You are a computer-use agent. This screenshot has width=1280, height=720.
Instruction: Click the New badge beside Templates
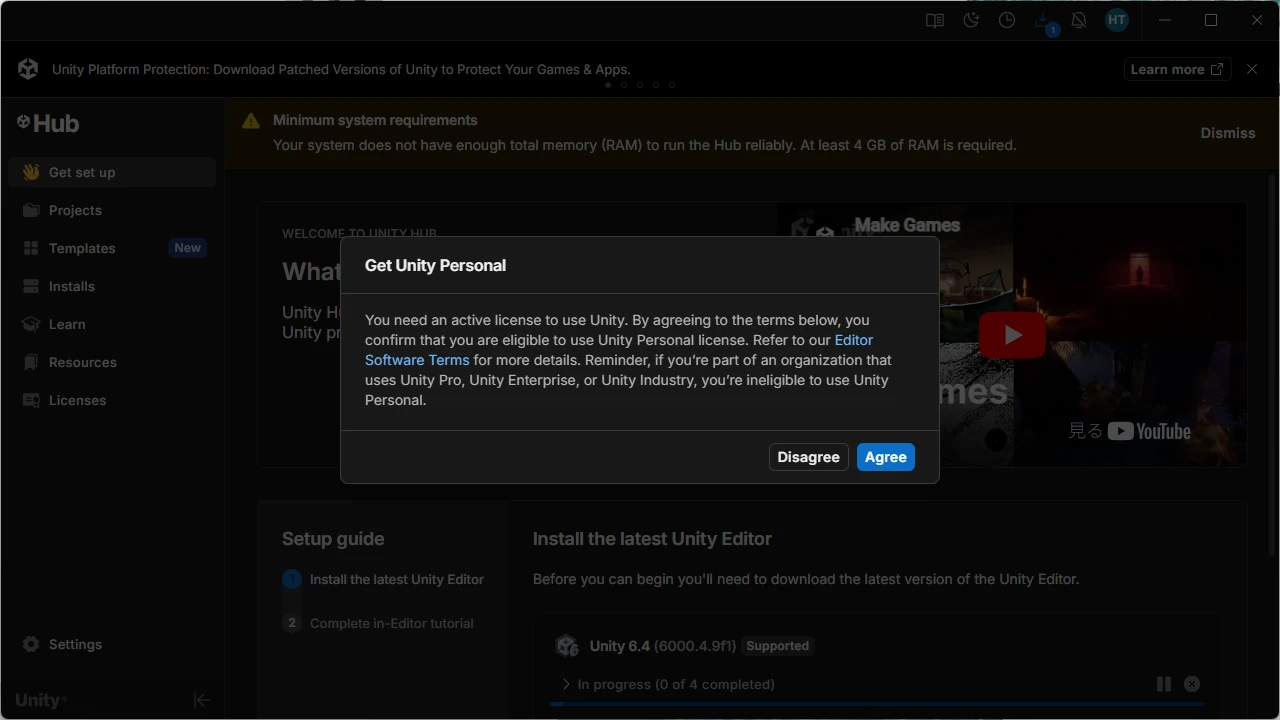pyautogui.click(x=187, y=248)
